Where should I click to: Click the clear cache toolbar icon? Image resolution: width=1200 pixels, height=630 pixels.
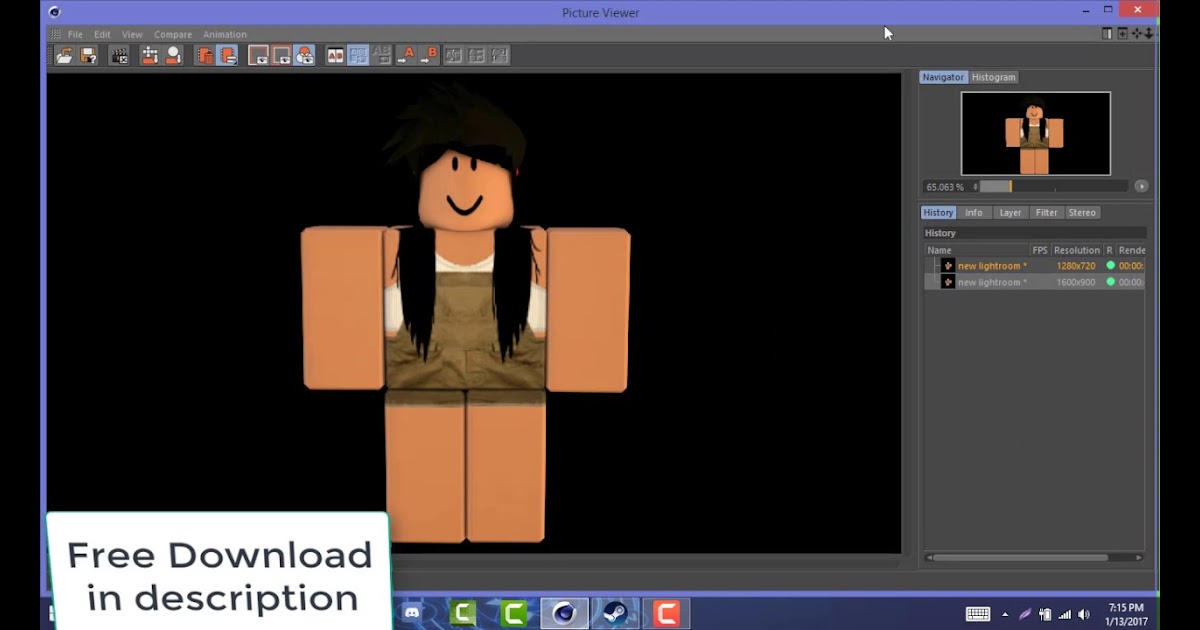point(150,56)
